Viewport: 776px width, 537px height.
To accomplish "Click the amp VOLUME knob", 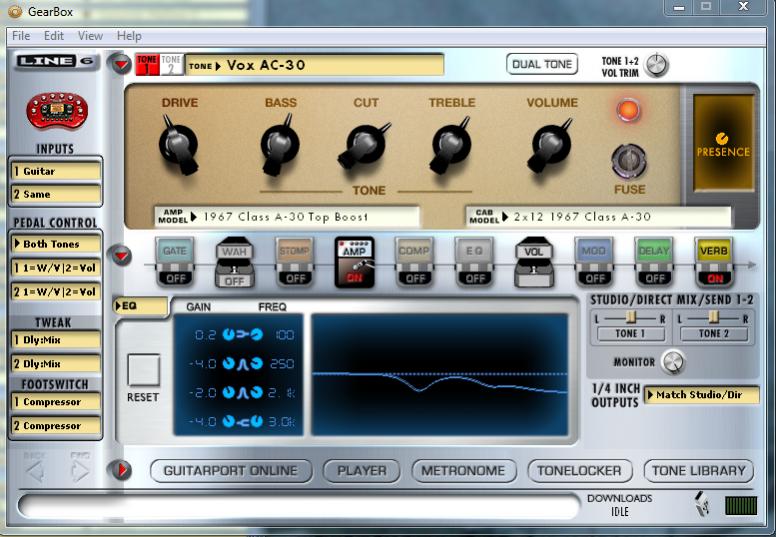I will point(550,145).
